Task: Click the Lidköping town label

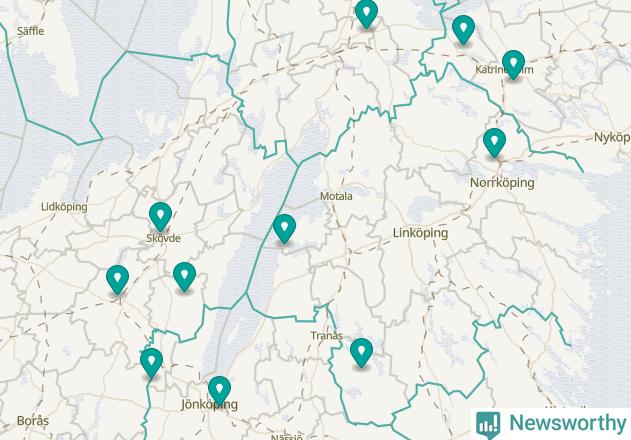Action: (x=64, y=207)
